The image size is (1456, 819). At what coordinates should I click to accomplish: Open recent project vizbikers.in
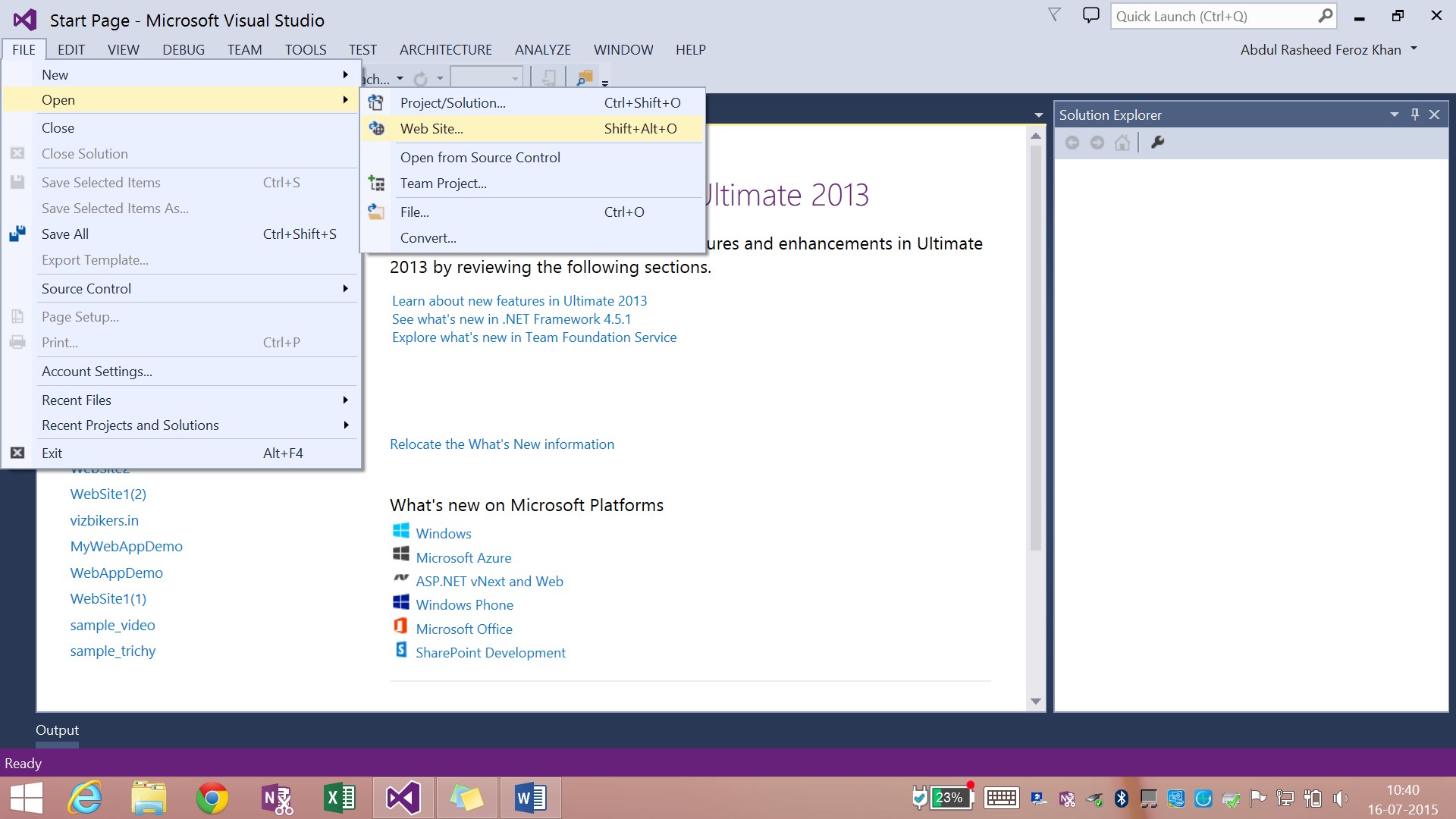coord(105,520)
